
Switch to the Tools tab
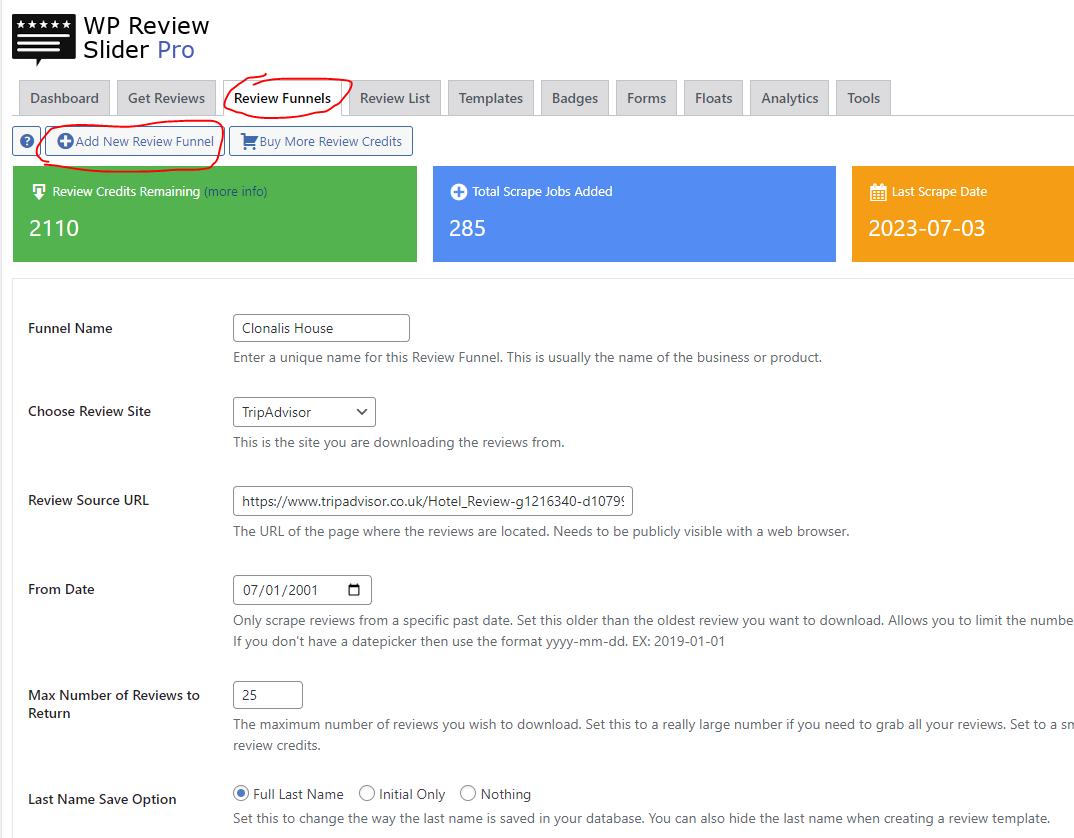[x=864, y=98]
